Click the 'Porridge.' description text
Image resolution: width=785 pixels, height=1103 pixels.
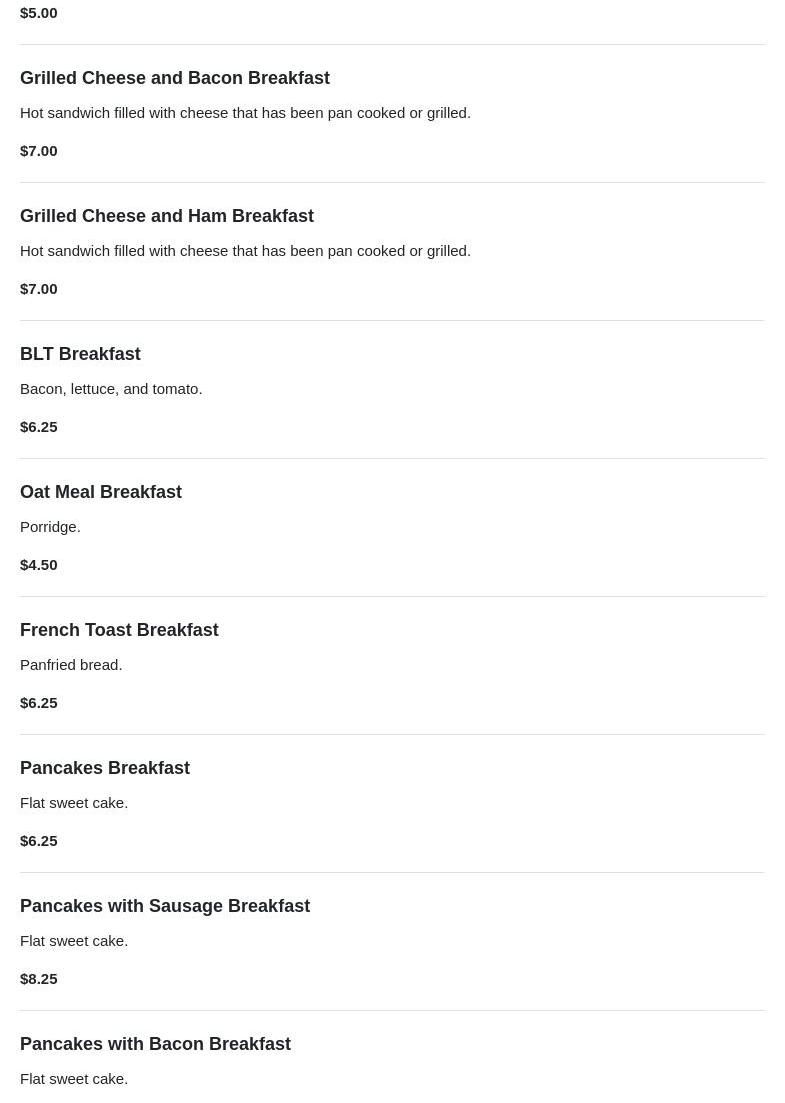click(50, 526)
